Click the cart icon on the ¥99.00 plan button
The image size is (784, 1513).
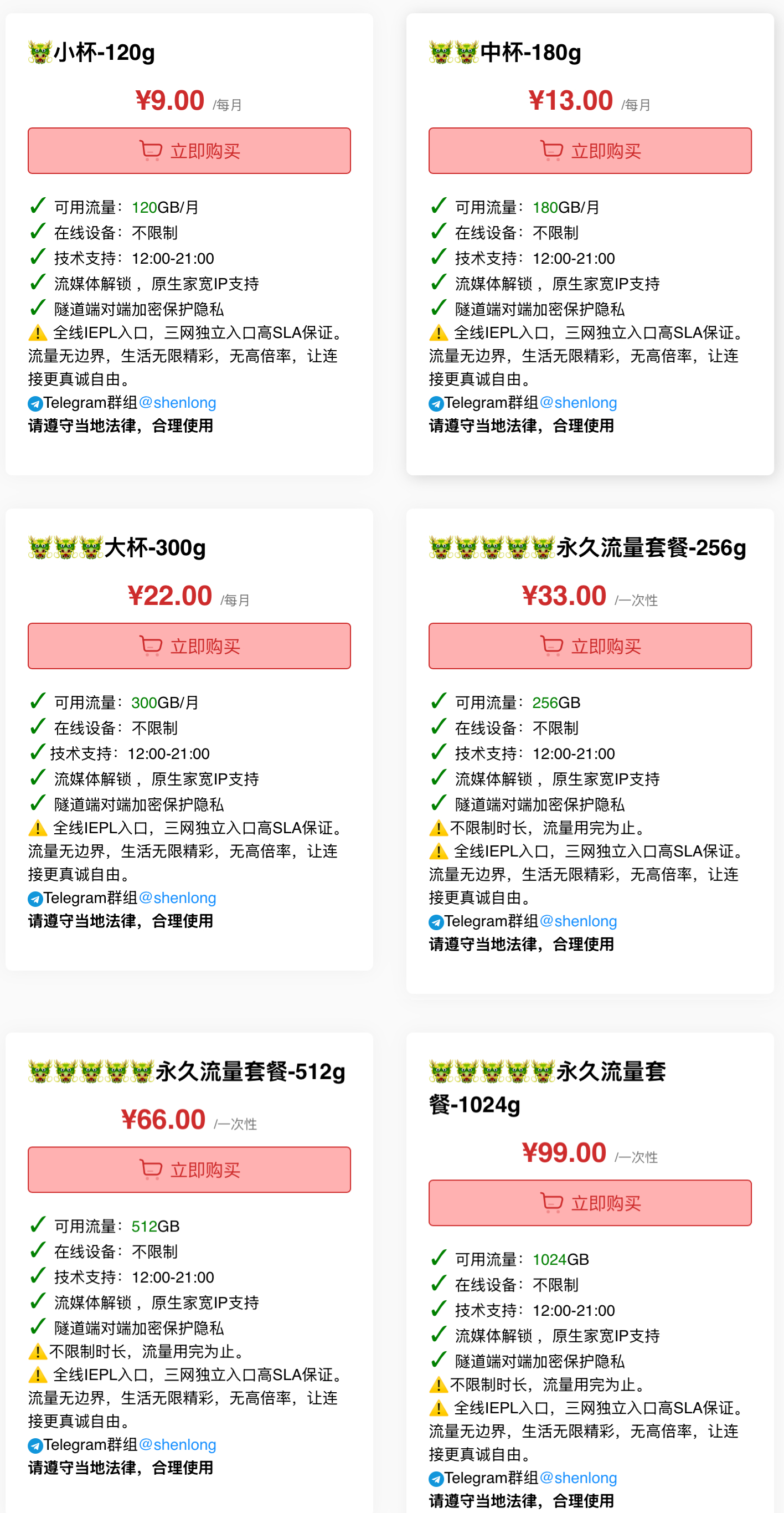[551, 1203]
